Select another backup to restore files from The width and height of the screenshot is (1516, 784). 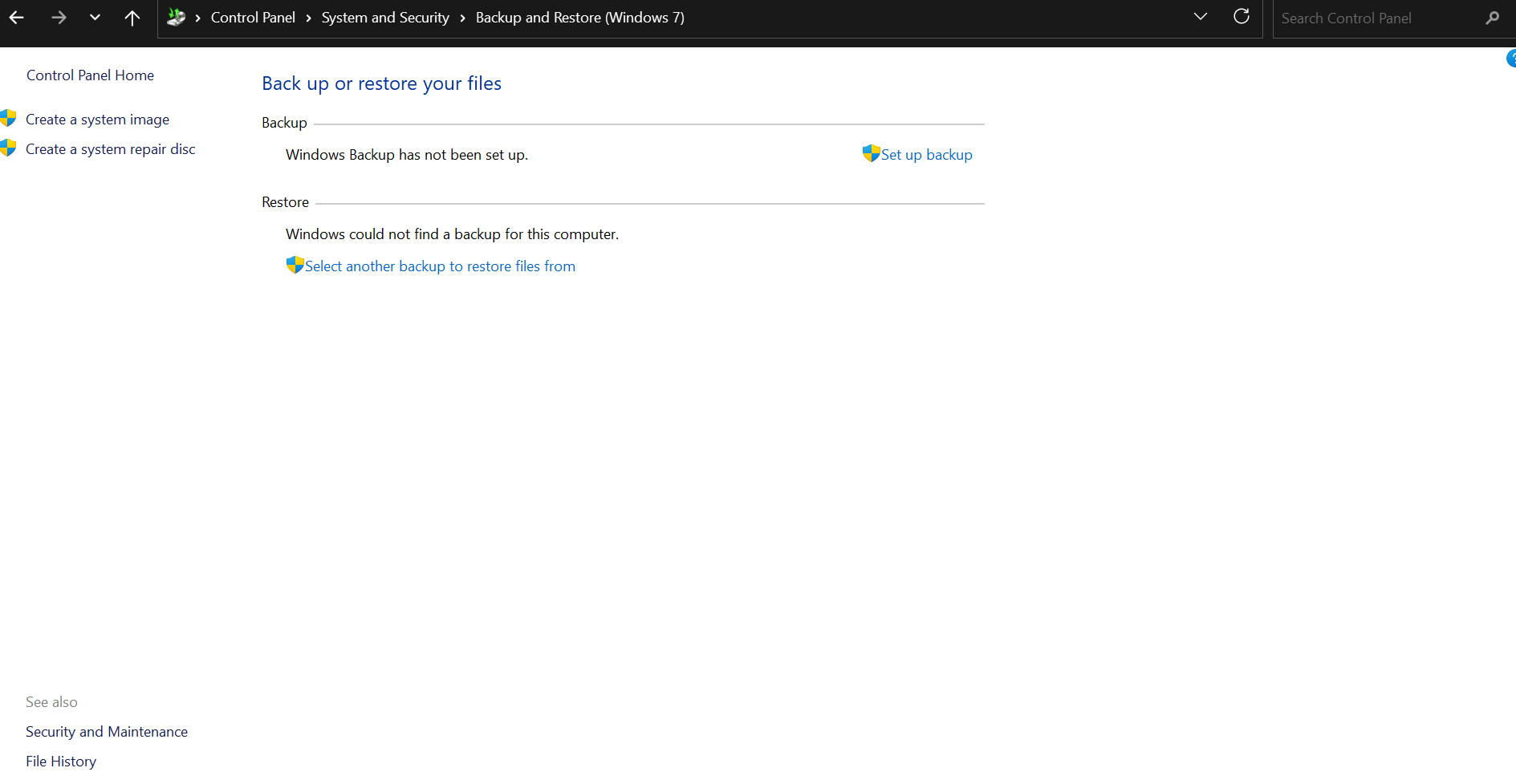[x=440, y=266]
